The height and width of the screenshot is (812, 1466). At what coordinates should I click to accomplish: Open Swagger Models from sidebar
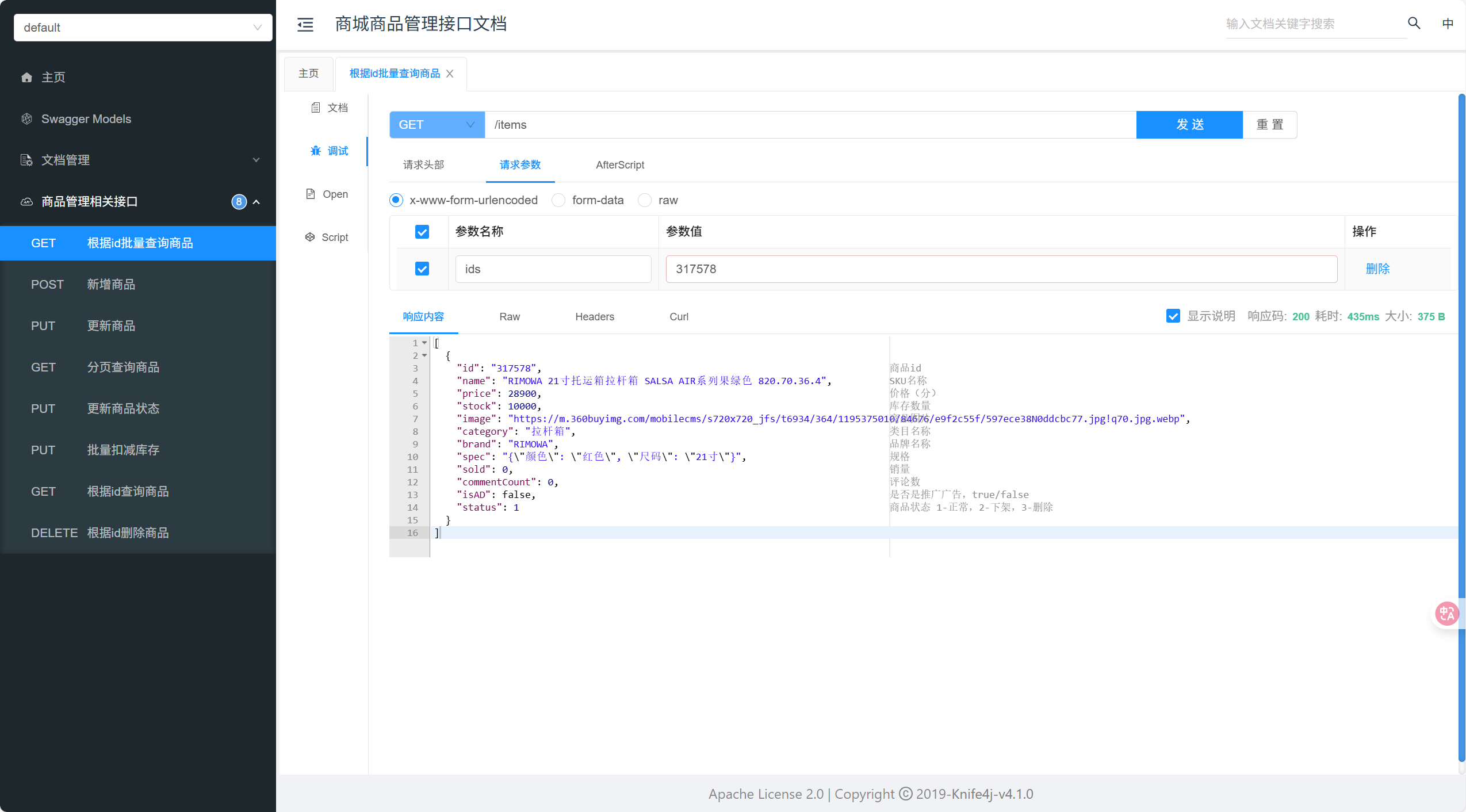86,119
